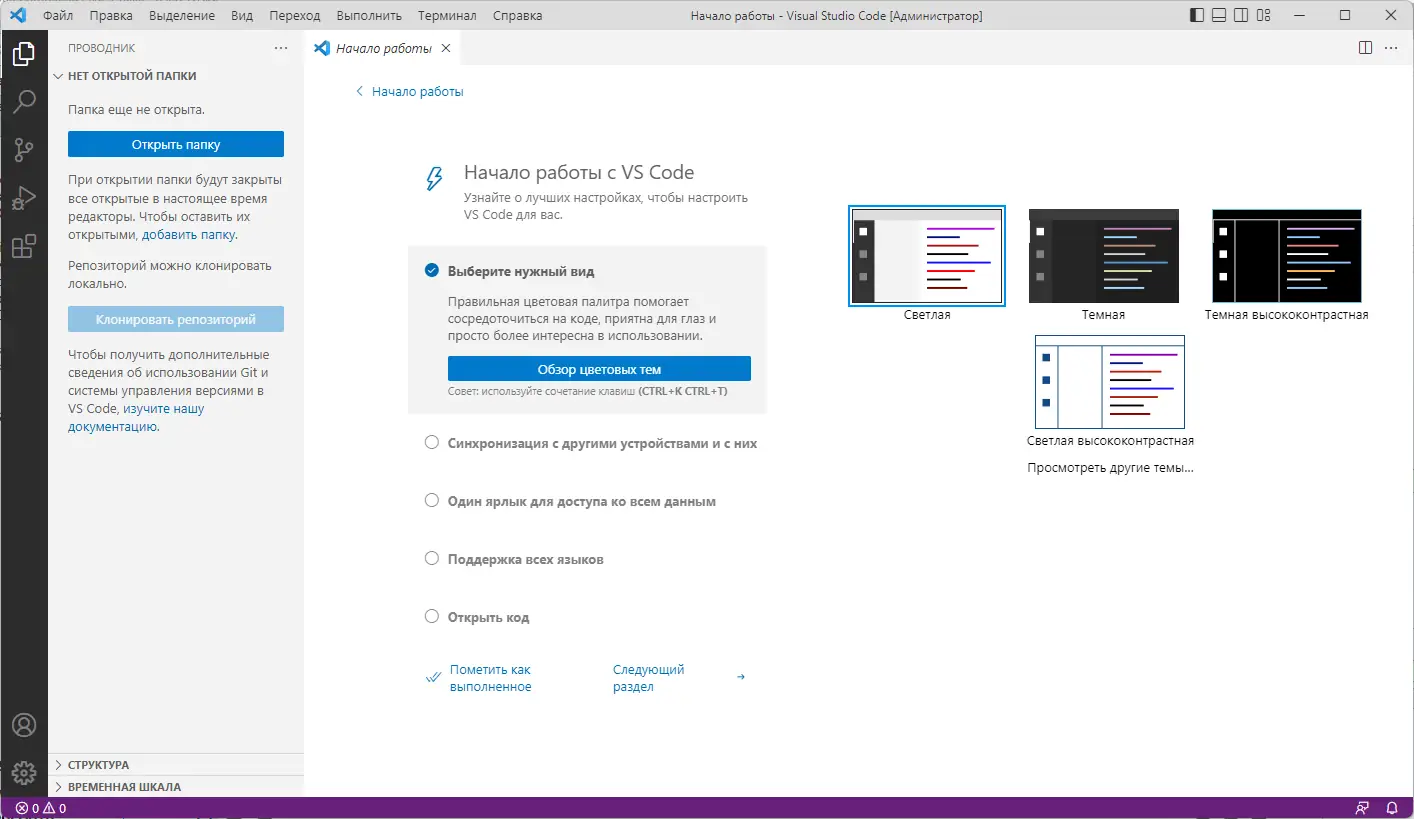The width and height of the screenshot is (1414, 819).
Task: Open the «Правка» menu
Action: coord(111,16)
